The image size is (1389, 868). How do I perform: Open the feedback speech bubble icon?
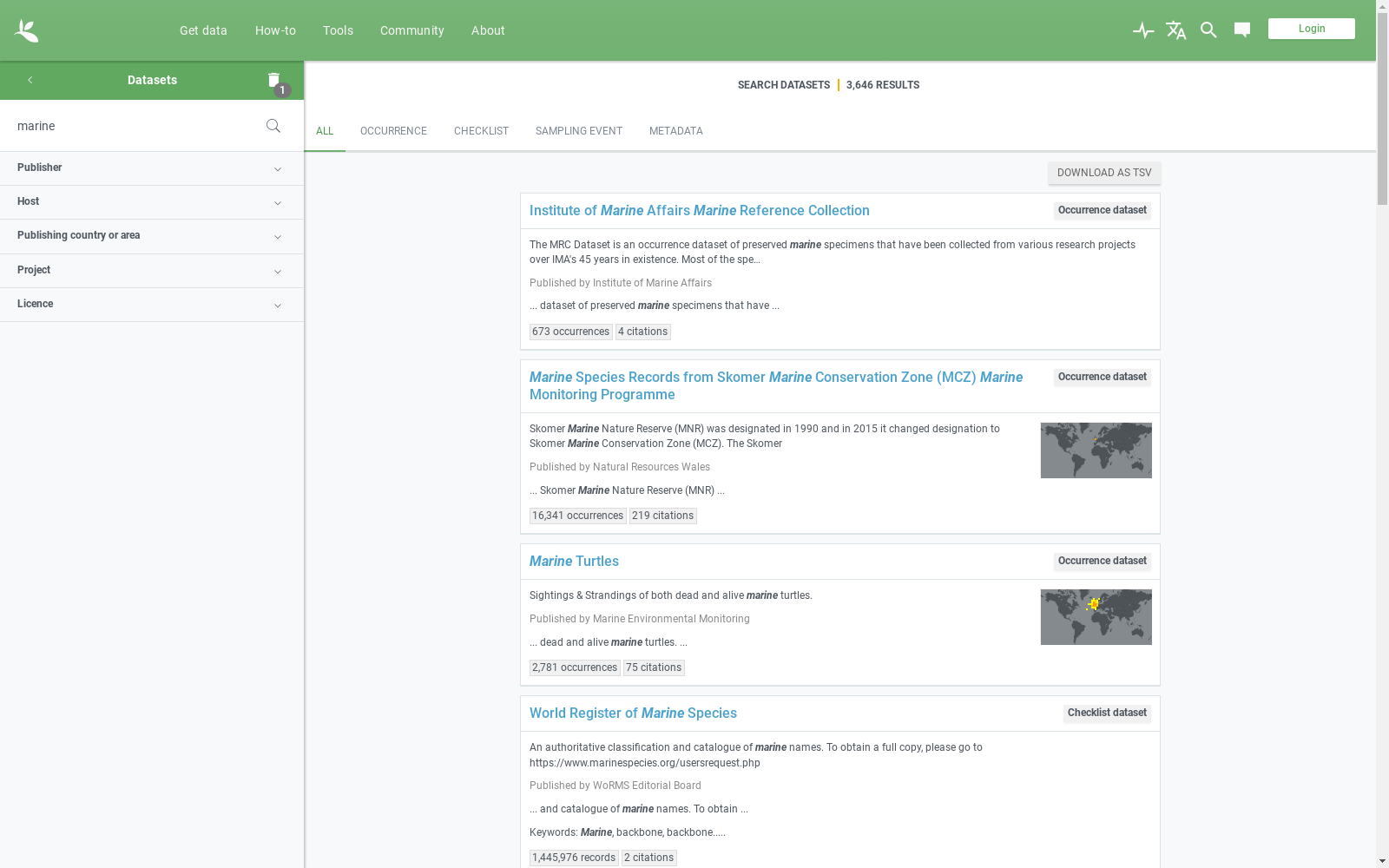[x=1242, y=30]
